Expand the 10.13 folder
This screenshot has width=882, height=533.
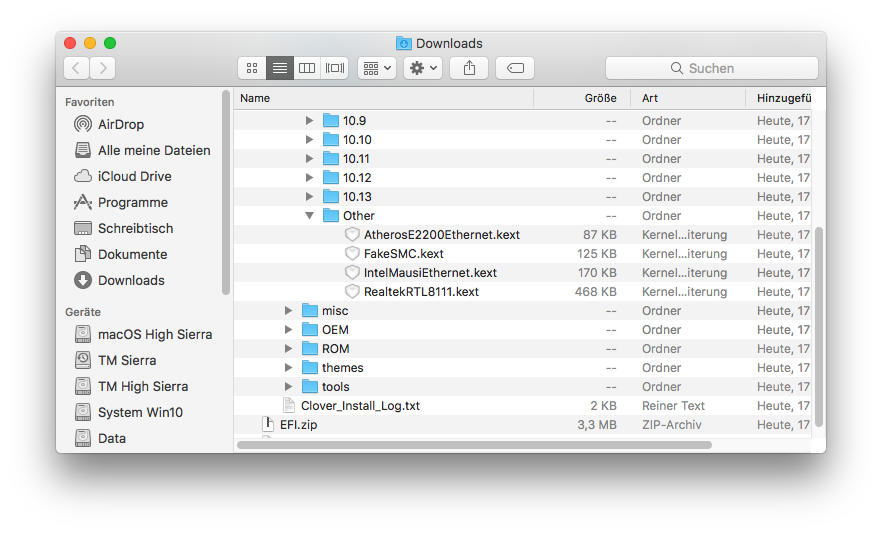click(x=310, y=197)
